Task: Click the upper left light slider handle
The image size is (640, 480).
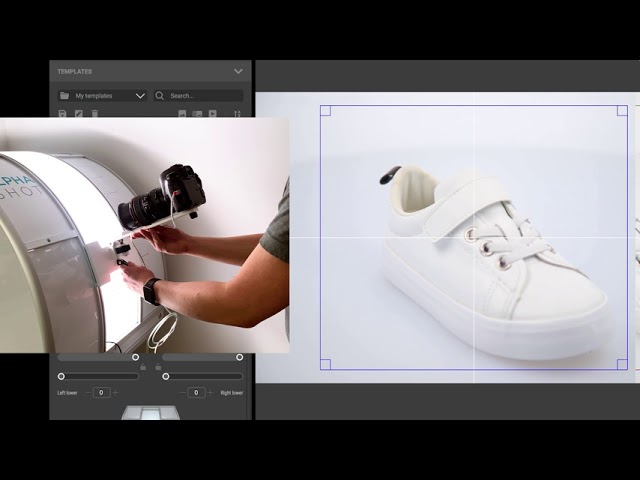Action: tap(136, 357)
